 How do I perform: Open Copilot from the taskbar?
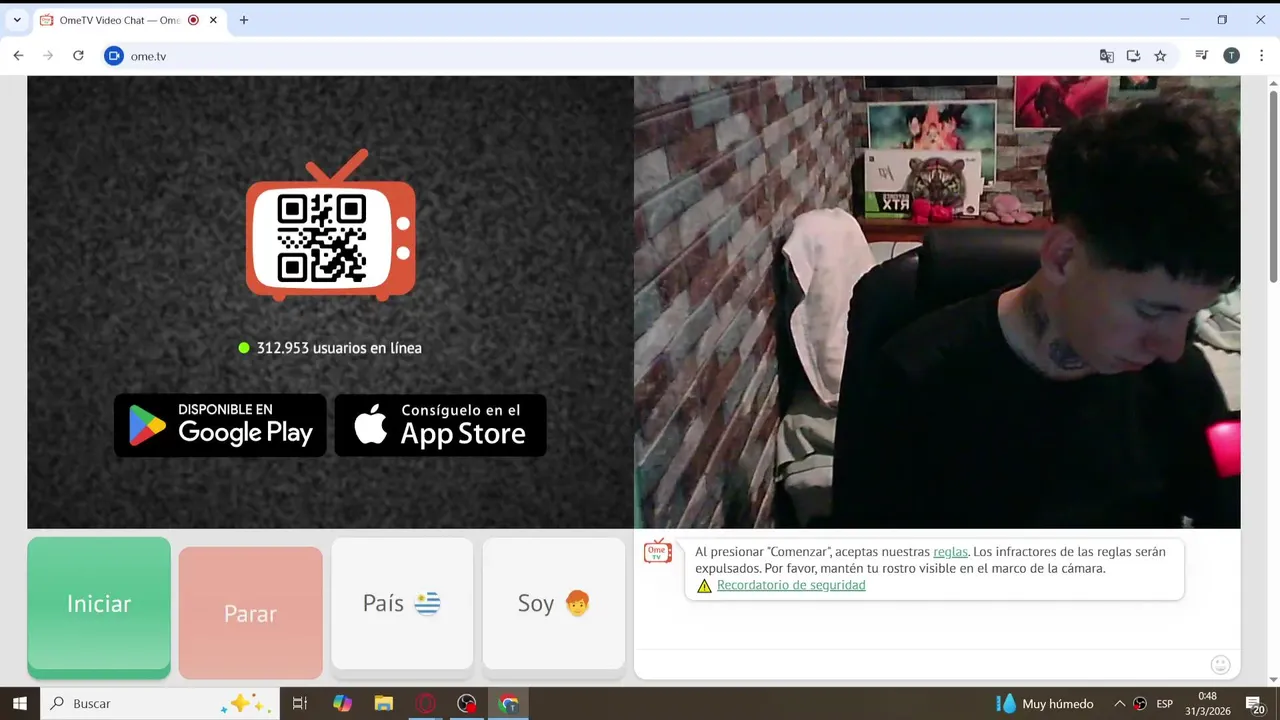343,704
